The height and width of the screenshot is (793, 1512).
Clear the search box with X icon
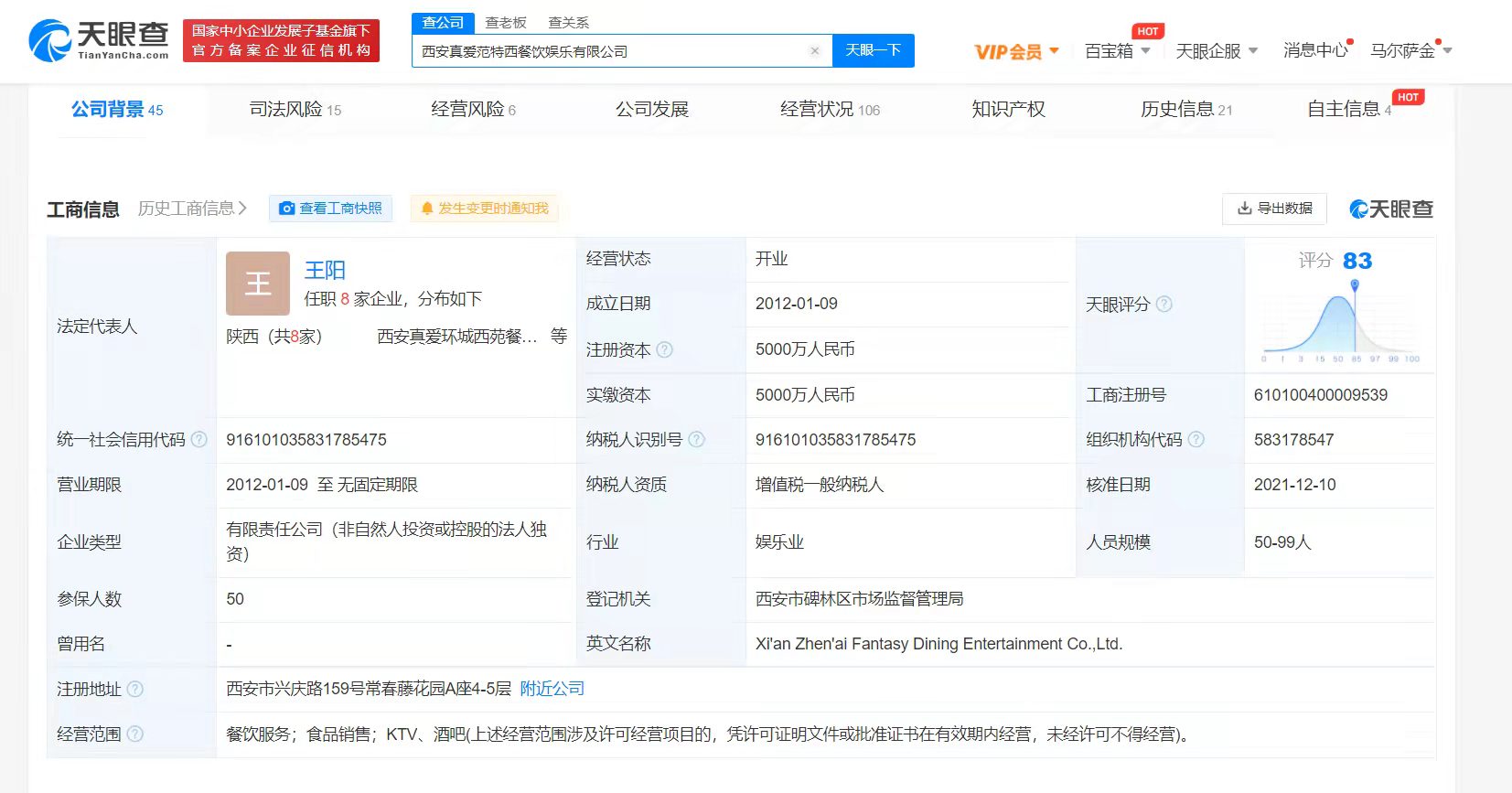(x=814, y=51)
